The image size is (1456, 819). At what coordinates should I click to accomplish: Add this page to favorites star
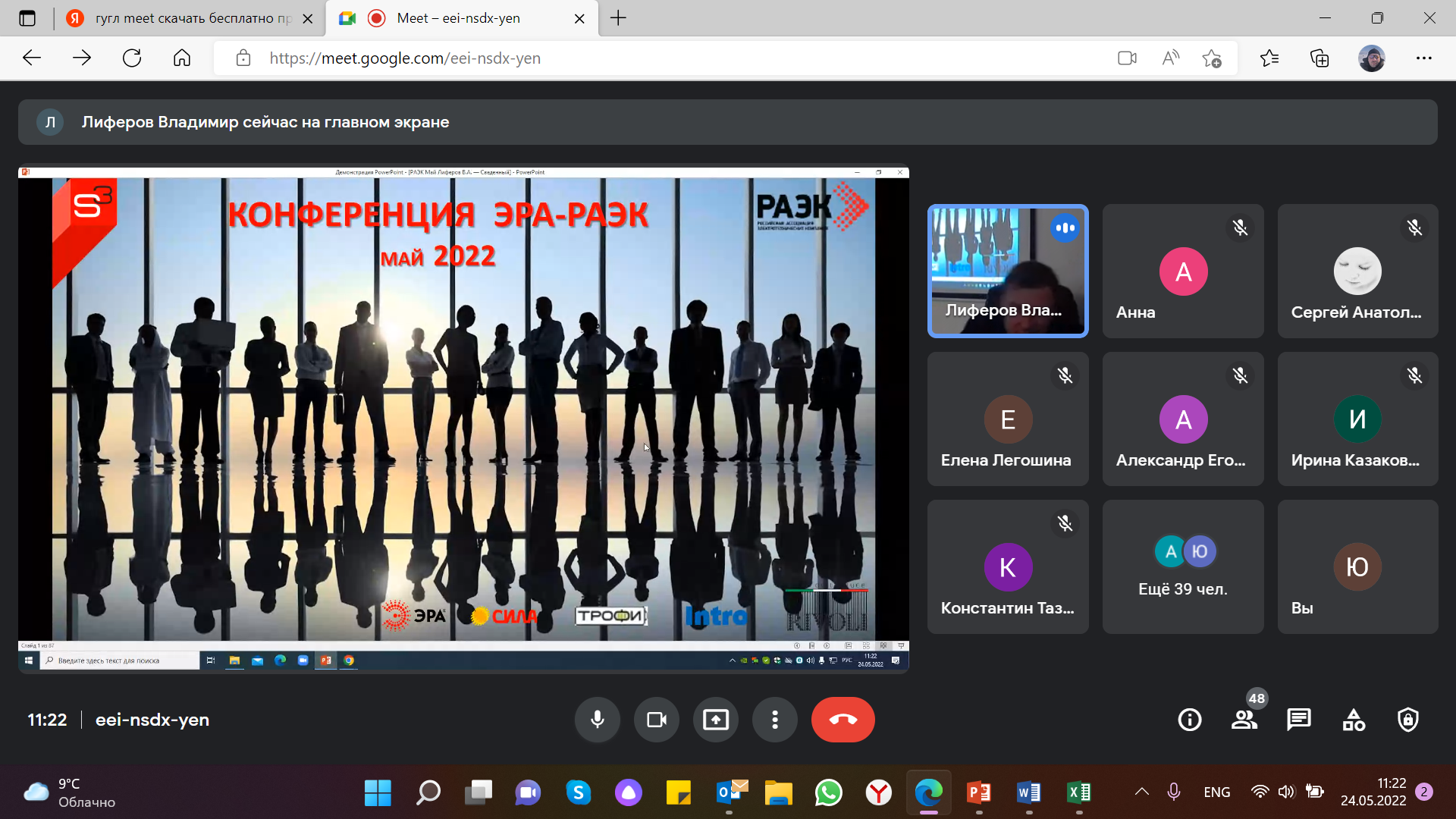[1211, 58]
